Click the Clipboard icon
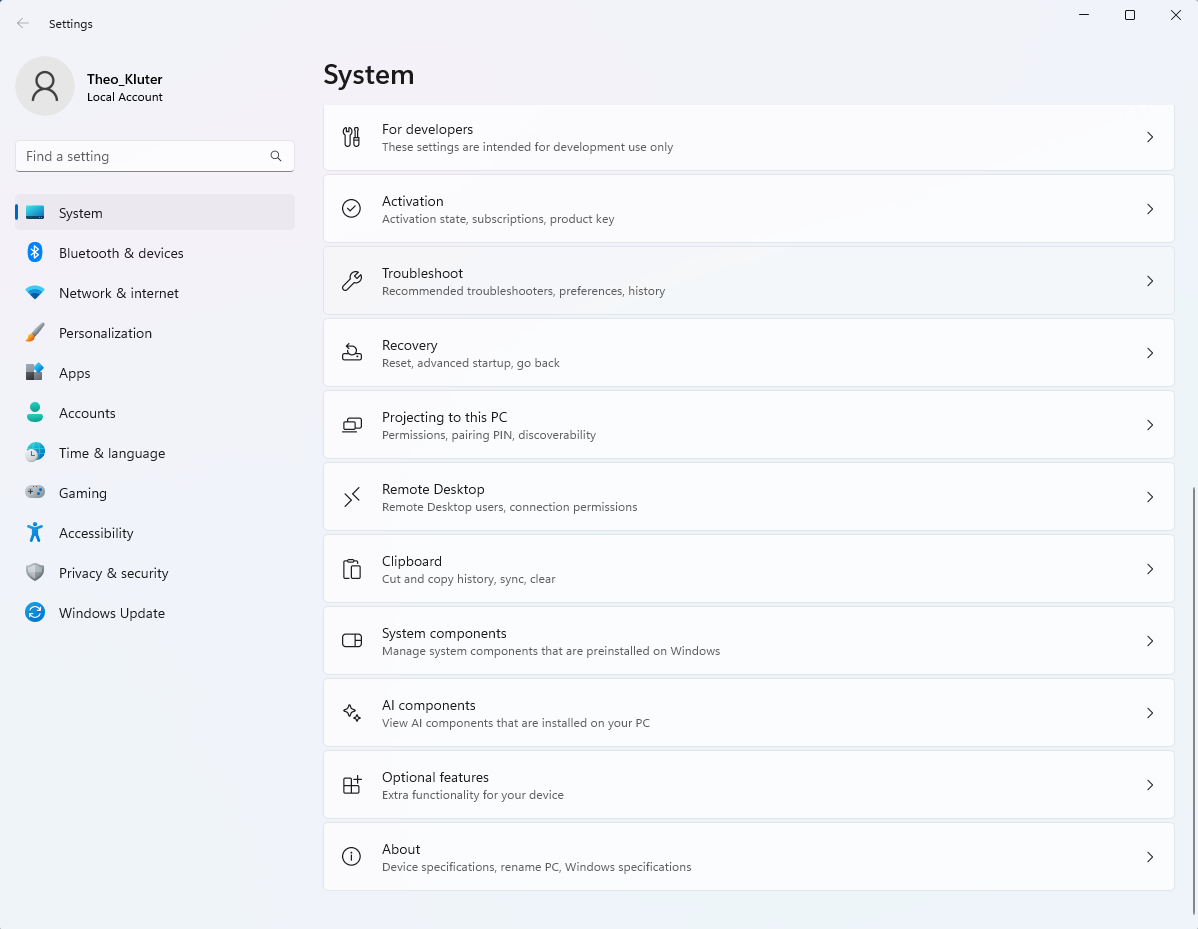The image size is (1198, 929). pyautogui.click(x=351, y=569)
